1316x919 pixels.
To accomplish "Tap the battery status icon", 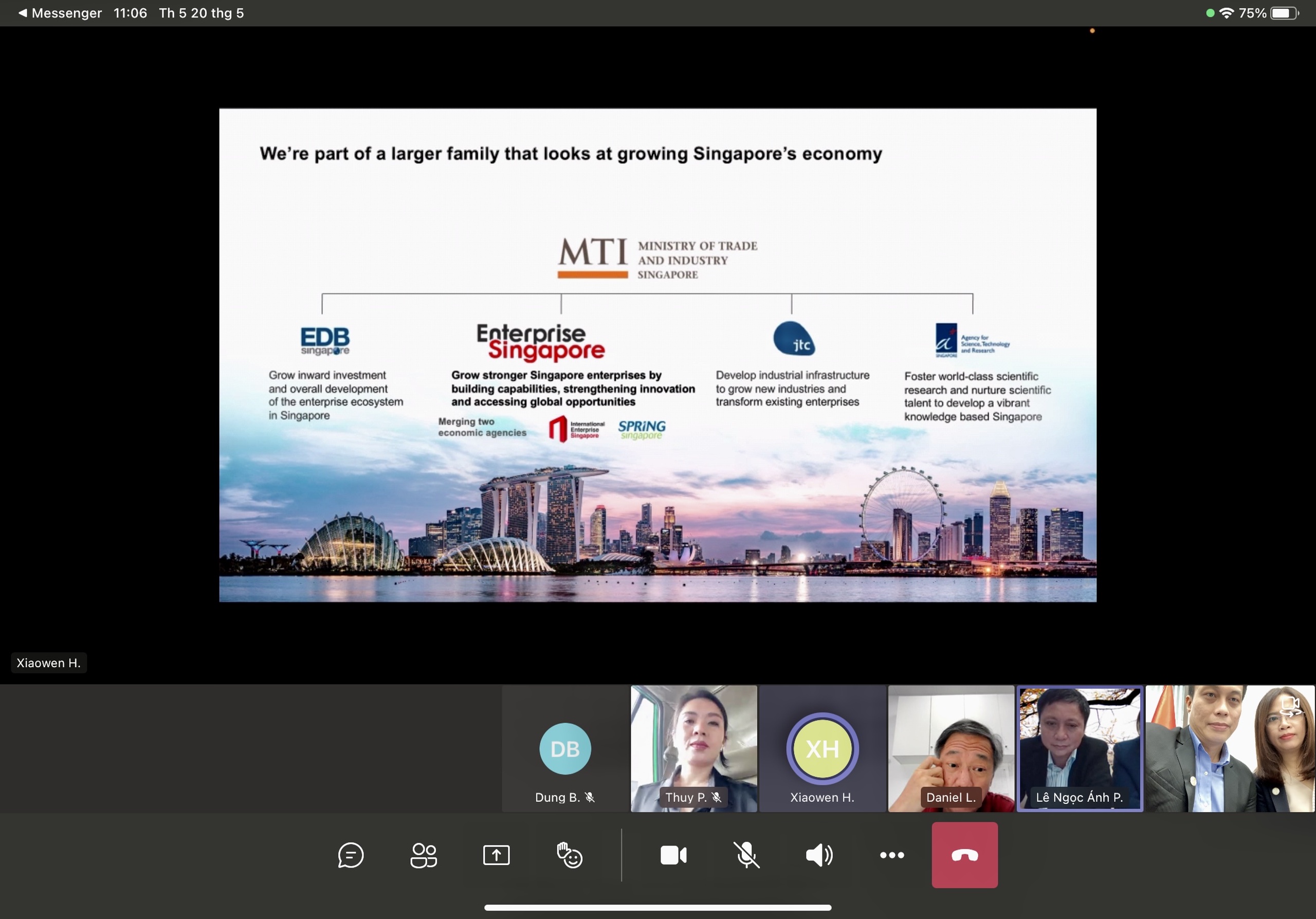I will 1284,13.
